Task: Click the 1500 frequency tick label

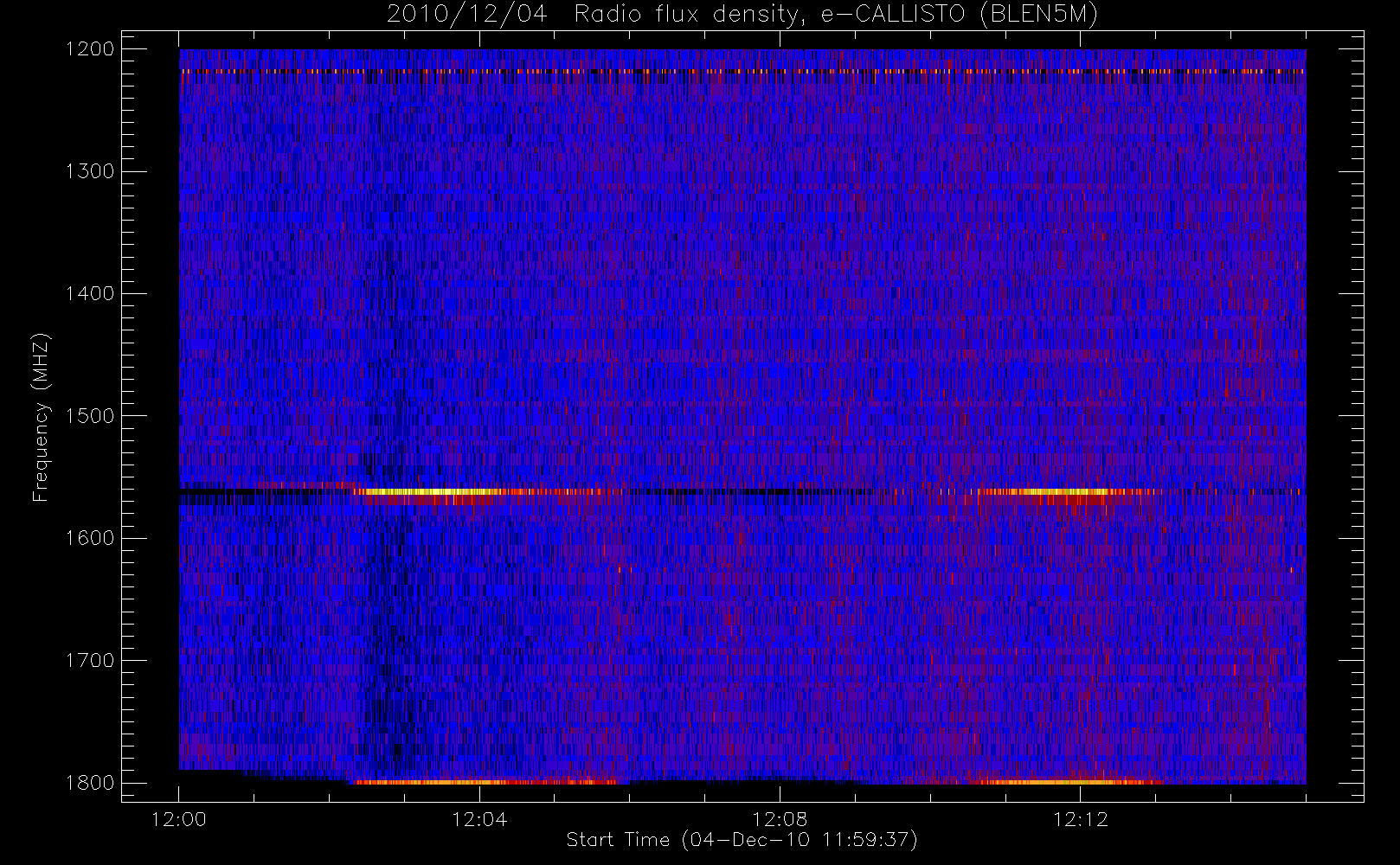Action: (90, 416)
